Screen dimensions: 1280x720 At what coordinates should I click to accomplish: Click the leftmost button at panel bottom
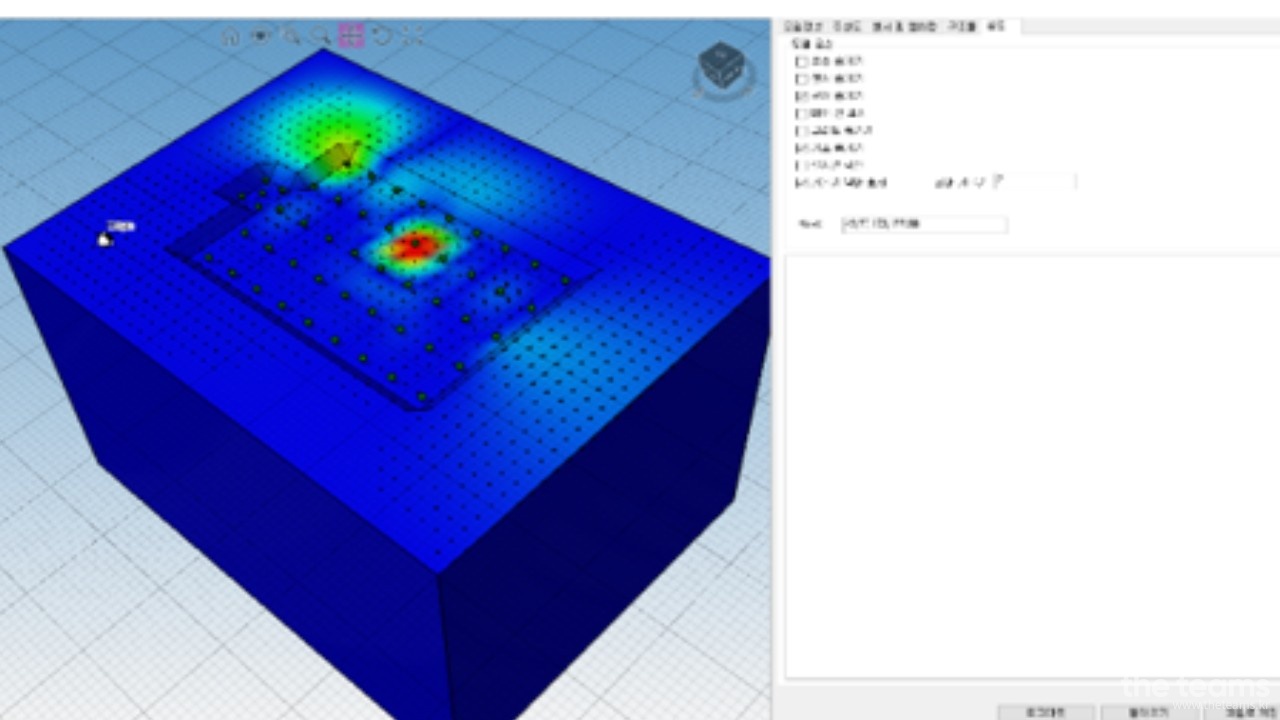click(1045, 712)
